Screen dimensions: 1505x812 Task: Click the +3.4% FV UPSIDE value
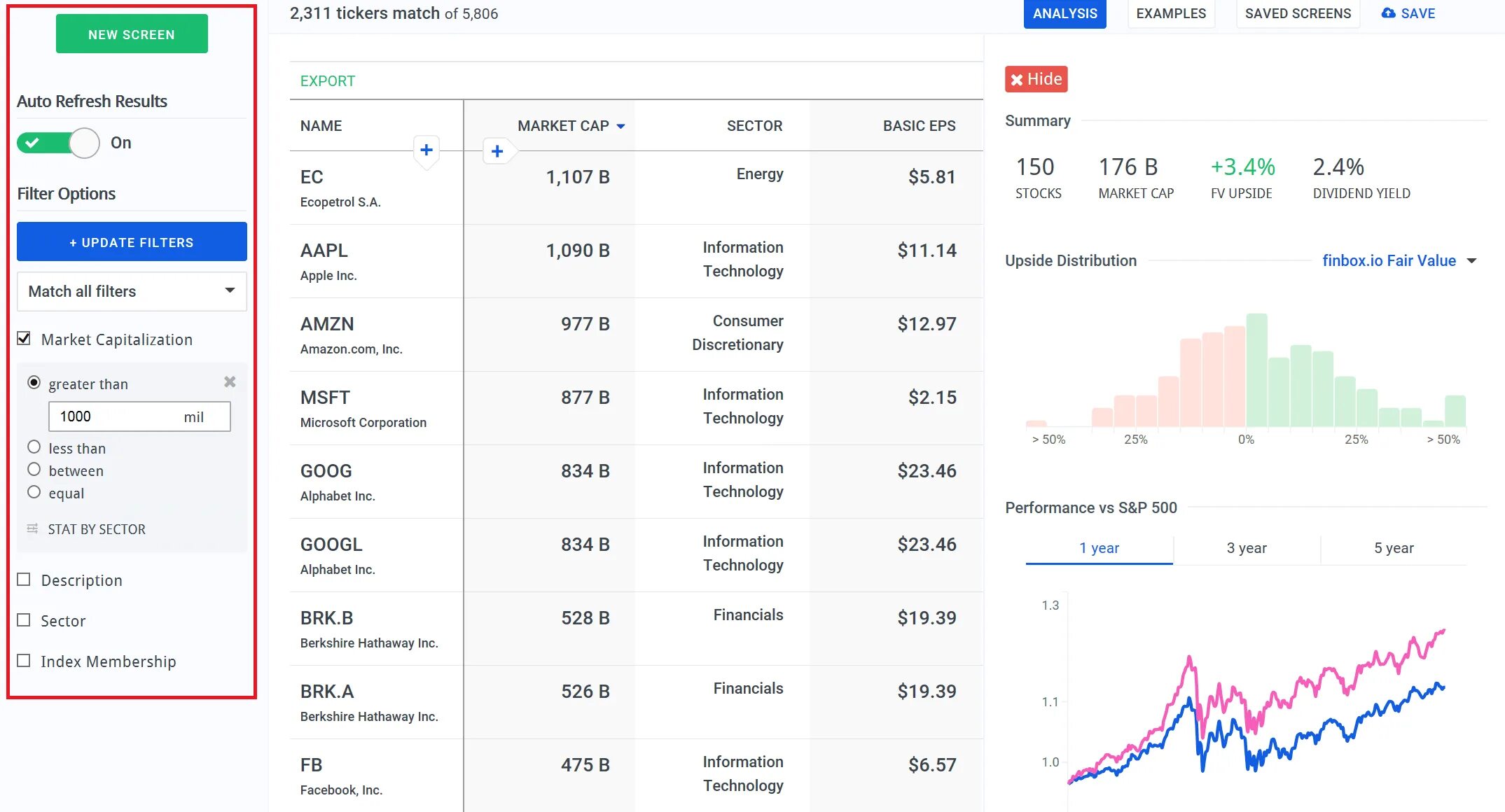pyautogui.click(x=1242, y=167)
